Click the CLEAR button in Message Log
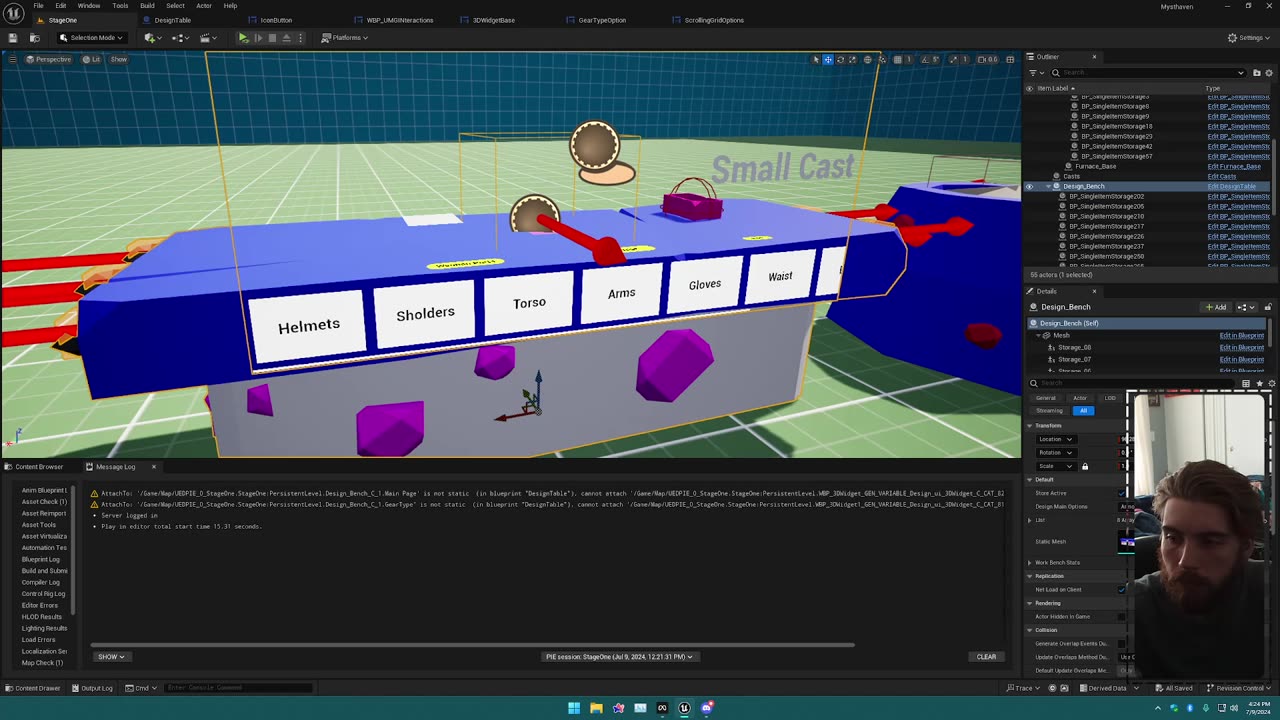Image resolution: width=1280 pixels, height=720 pixels. pyautogui.click(x=986, y=657)
